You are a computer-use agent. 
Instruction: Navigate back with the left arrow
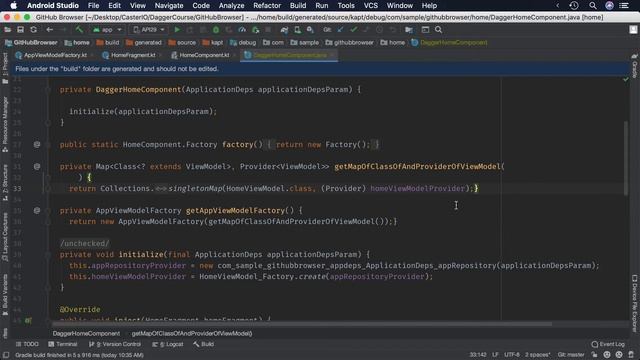coord(49,30)
